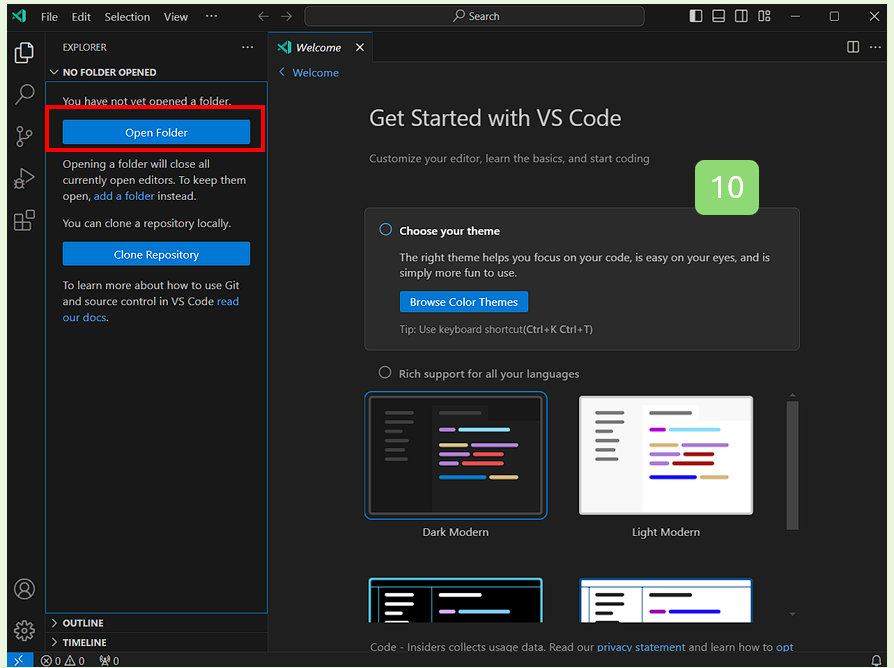
Task: Toggle primary side bar layout icon
Action: pos(696,16)
